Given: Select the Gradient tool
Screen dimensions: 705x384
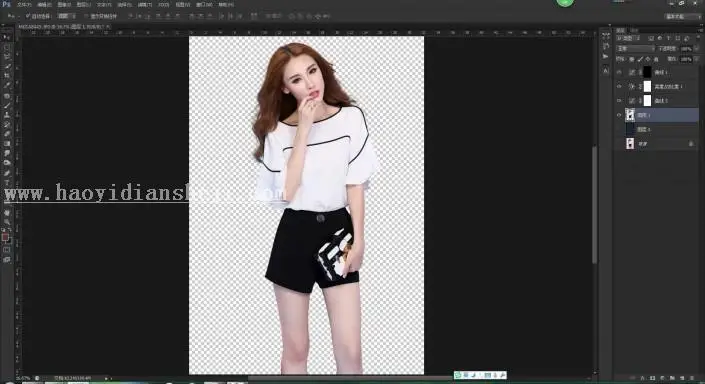Looking at the screenshot, I should [7, 143].
